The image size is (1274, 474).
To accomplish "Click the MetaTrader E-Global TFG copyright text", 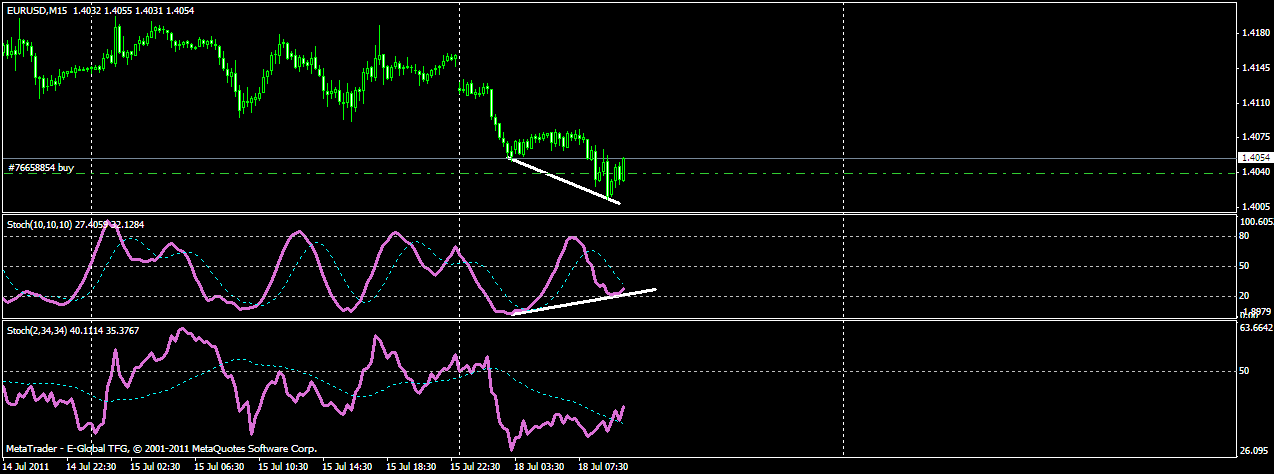I will pos(162,449).
